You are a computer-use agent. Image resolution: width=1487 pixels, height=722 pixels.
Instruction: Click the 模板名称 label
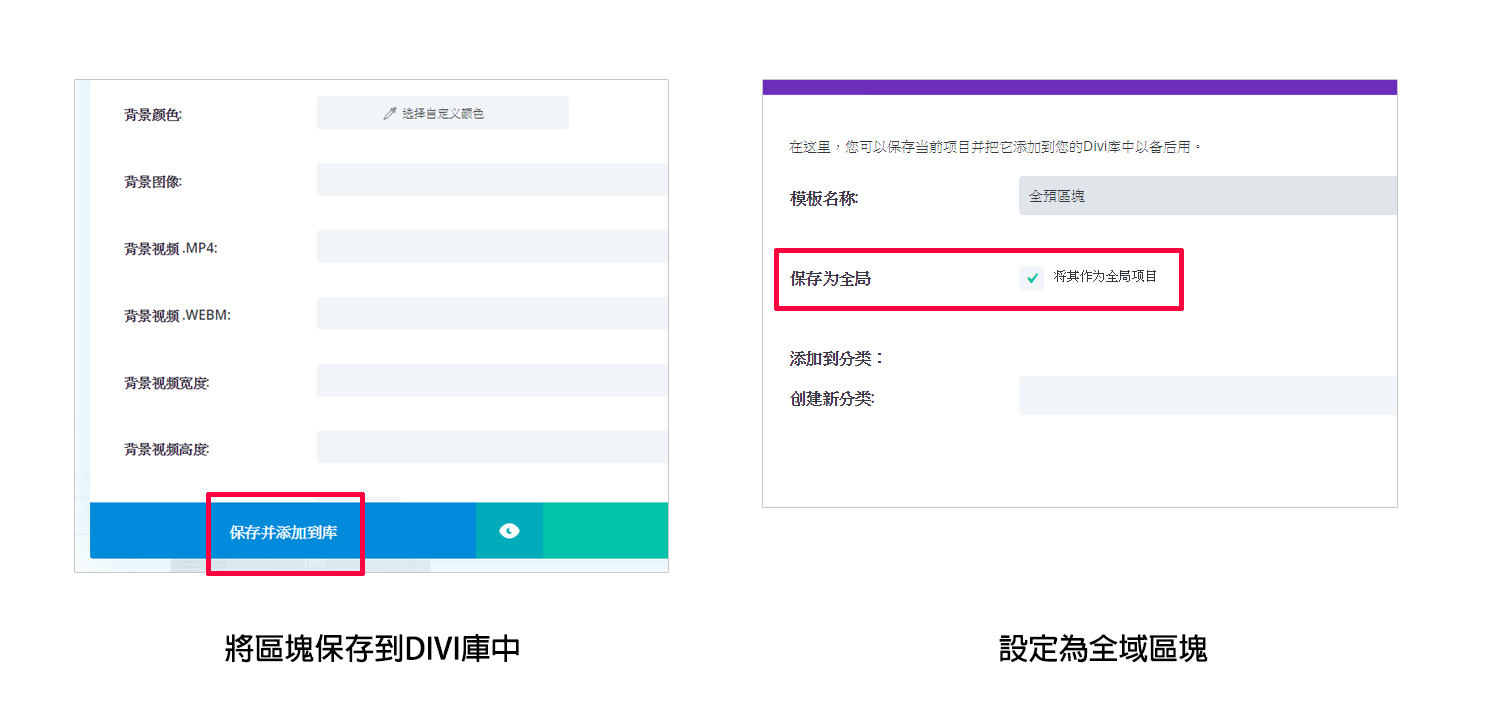824,198
